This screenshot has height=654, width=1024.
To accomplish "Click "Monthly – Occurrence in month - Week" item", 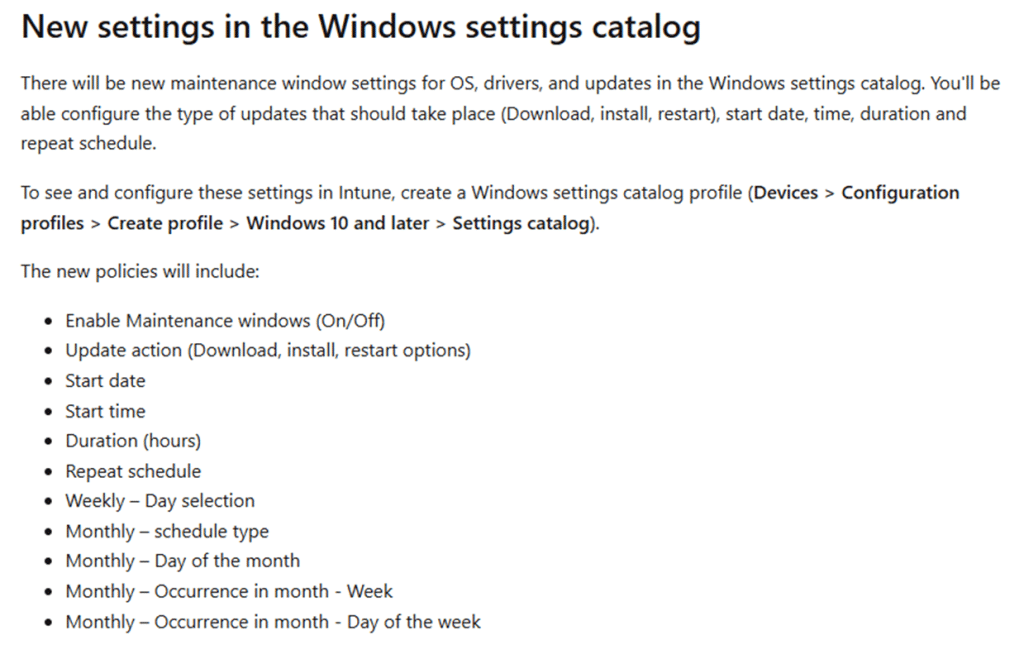I will pyautogui.click(x=229, y=591).
